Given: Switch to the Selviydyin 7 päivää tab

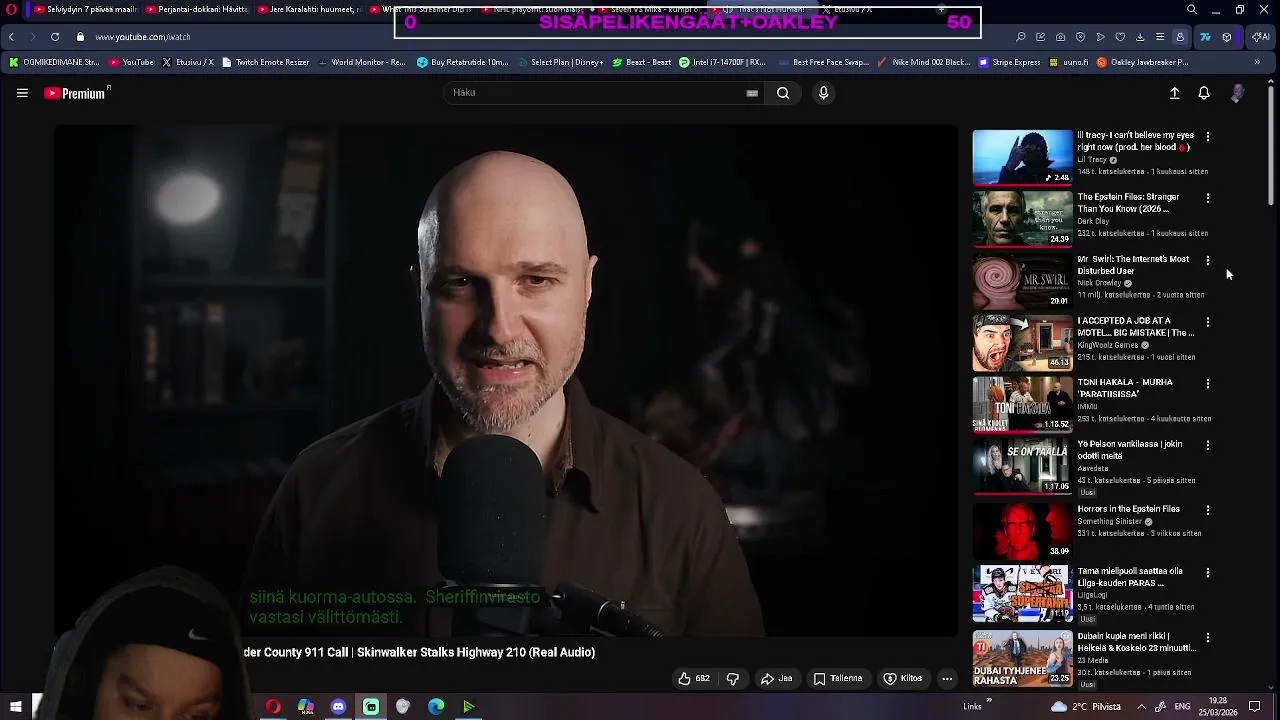Looking at the screenshot, I should click(84, 9).
